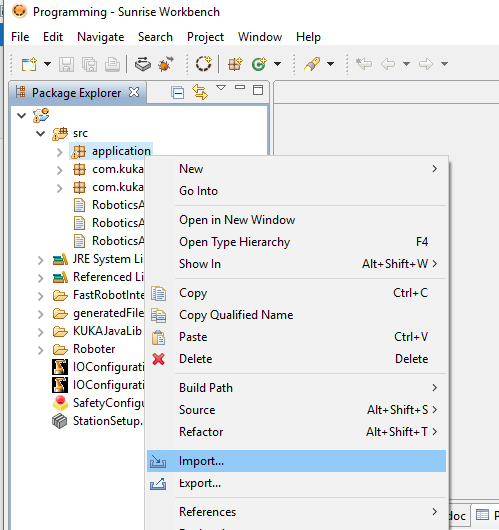
Task: Click the Synchronize project toolbar icon
Action: tap(143, 64)
